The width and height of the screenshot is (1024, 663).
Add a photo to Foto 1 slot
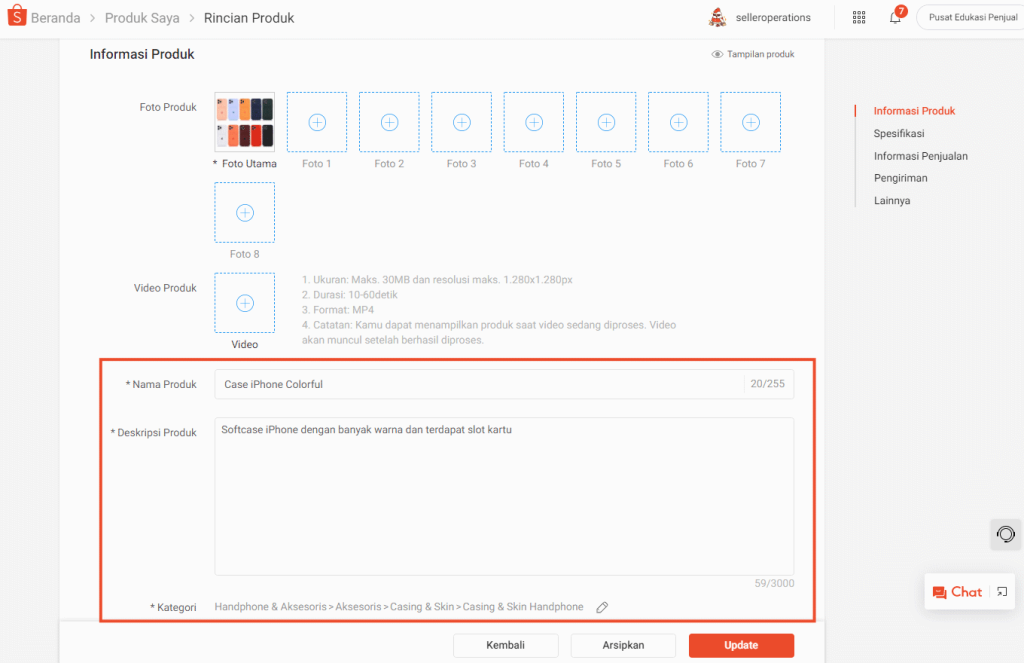click(x=317, y=122)
